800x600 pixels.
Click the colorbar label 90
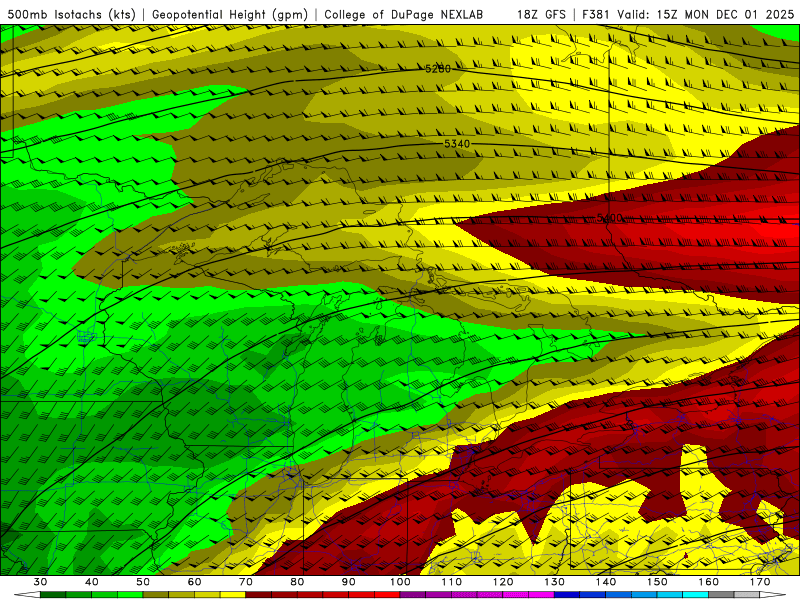pos(349,582)
